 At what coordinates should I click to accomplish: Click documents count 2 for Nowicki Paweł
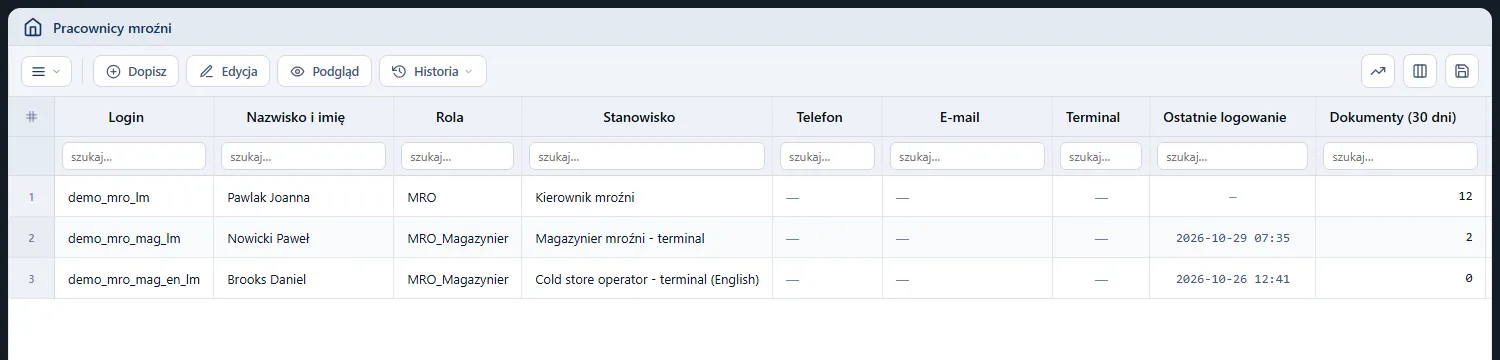pos(1469,238)
